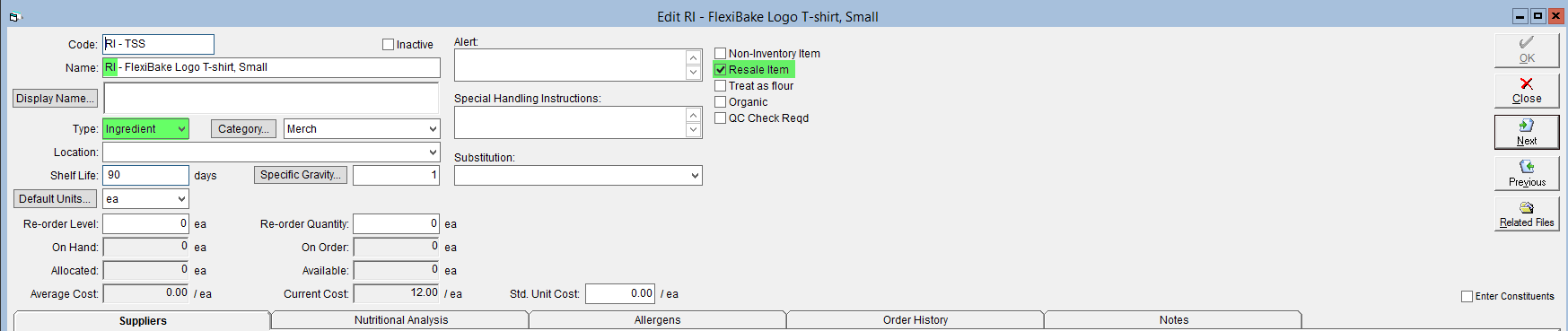The height and width of the screenshot is (331, 1568).
Task: Click the app icon in the title bar
Action: [14, 16]
